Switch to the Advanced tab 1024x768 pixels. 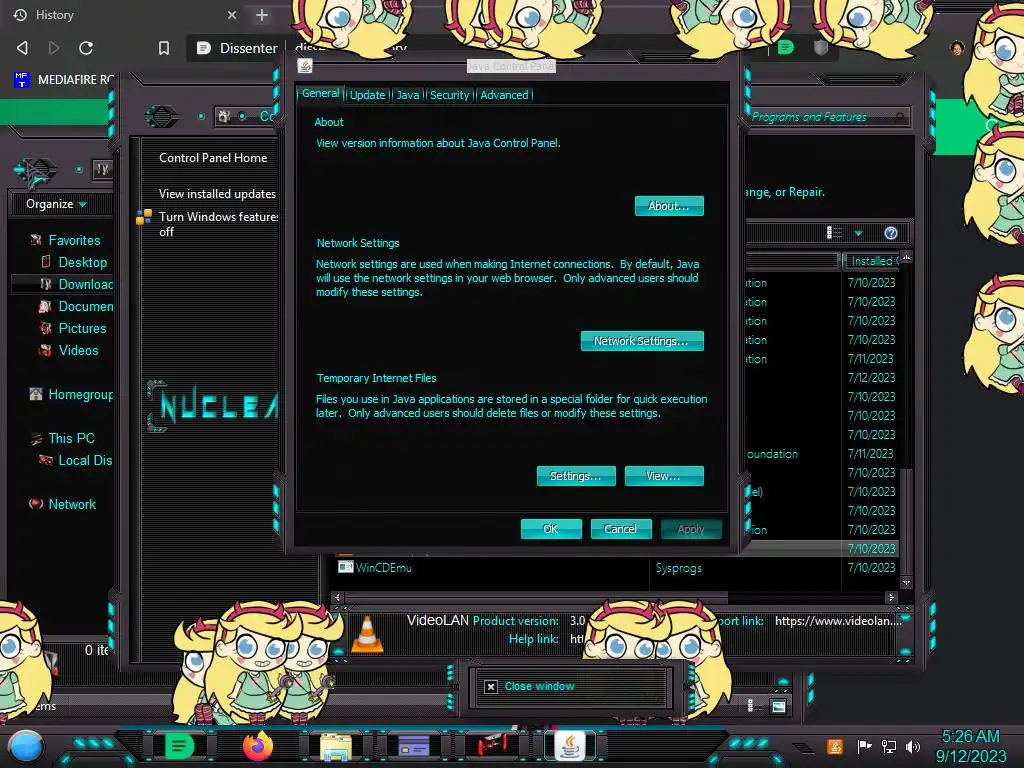click(x=504, y=95)
